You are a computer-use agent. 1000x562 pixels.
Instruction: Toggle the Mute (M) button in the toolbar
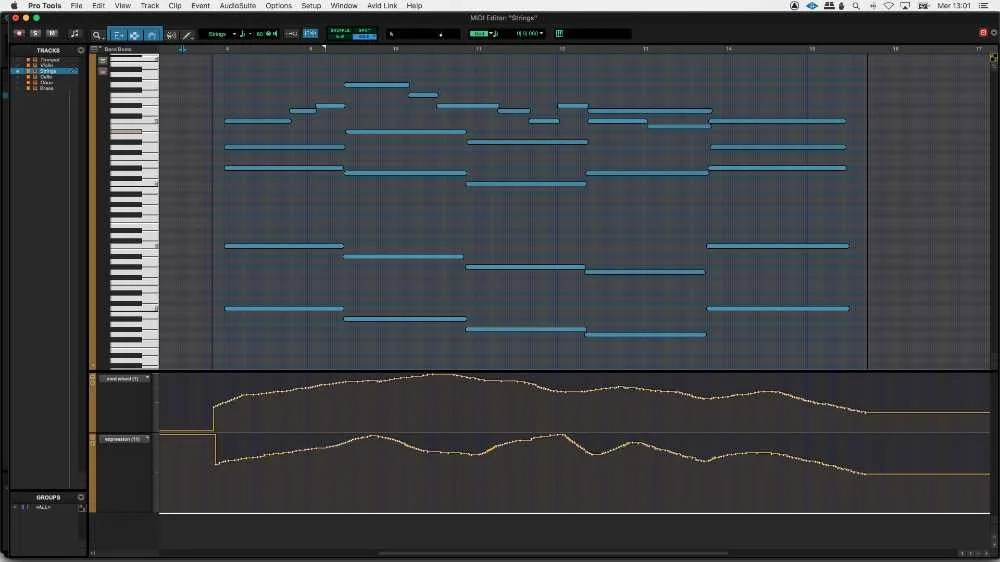(x=52, y=33)
